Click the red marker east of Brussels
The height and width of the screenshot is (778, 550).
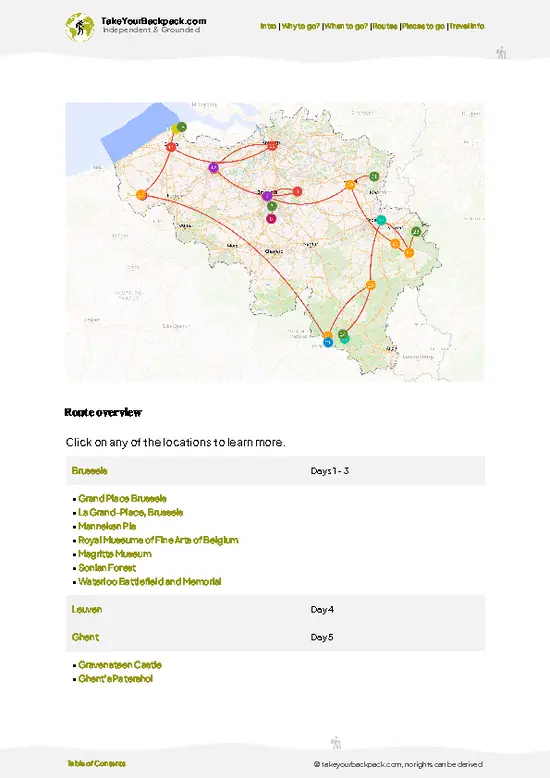(x=297, y=191)
